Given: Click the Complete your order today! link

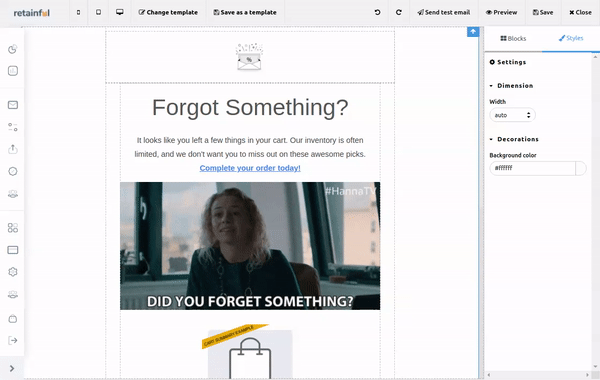Looking at the screenshot, I should click(250, 168).
